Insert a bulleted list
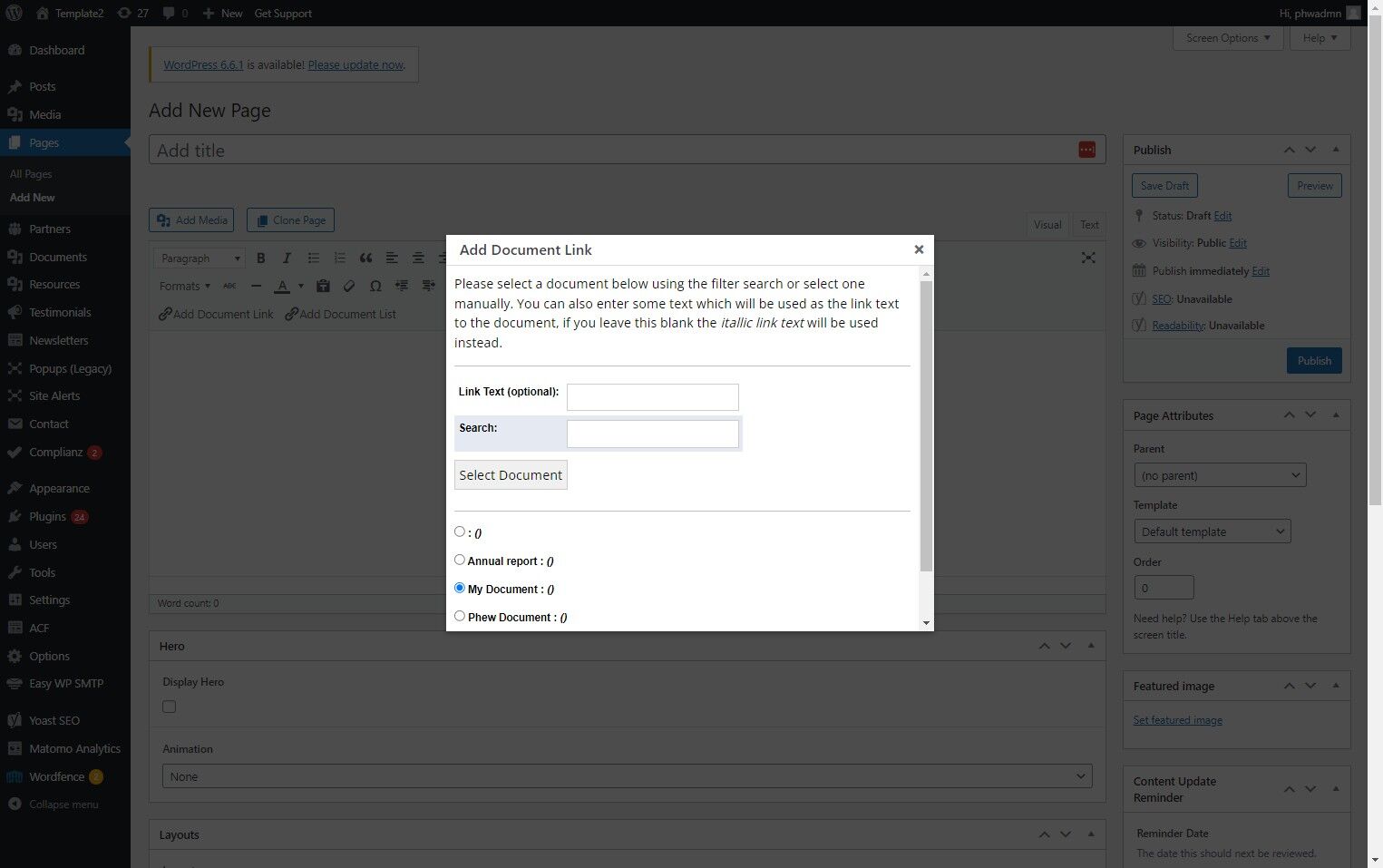Image resolution: width=1383 pixels, height=868 pixels. coord(313,258)
